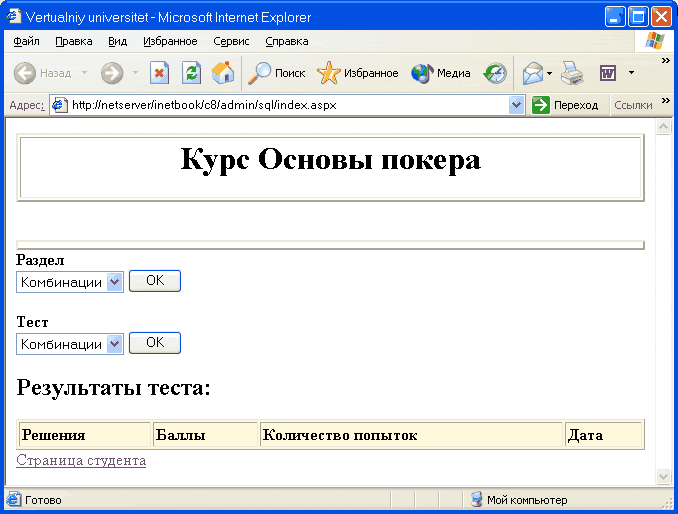Open the Правка menu
Image resolution: width=678 pixels, height=514 pixels.
[74, 41]
